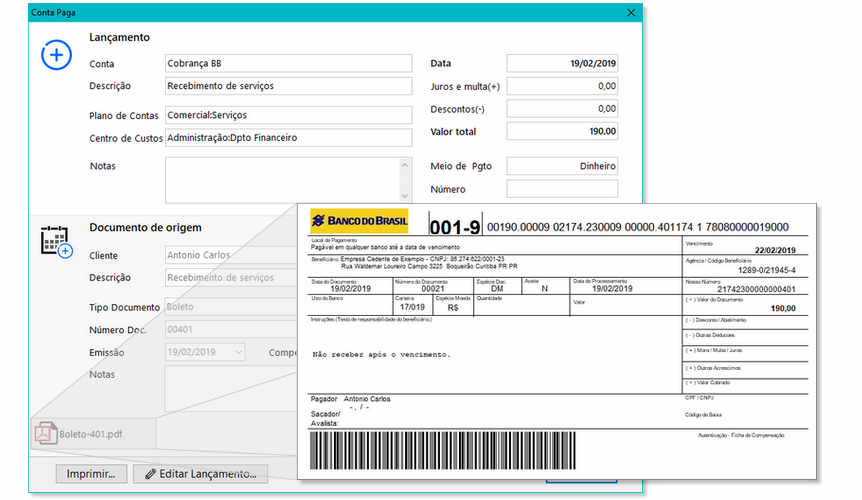This screenshot has width=862, height=500.
Task: Click the Documento de origem heading
Action: 145,227
